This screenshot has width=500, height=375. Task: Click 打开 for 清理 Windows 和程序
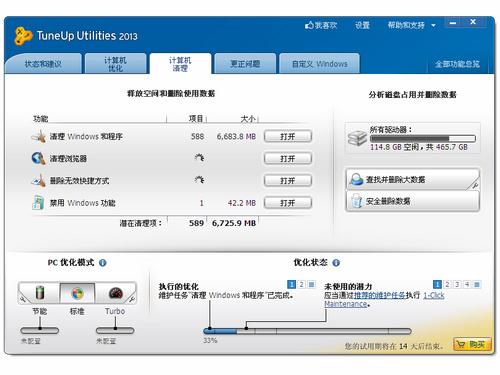click(x=288, y=136)
